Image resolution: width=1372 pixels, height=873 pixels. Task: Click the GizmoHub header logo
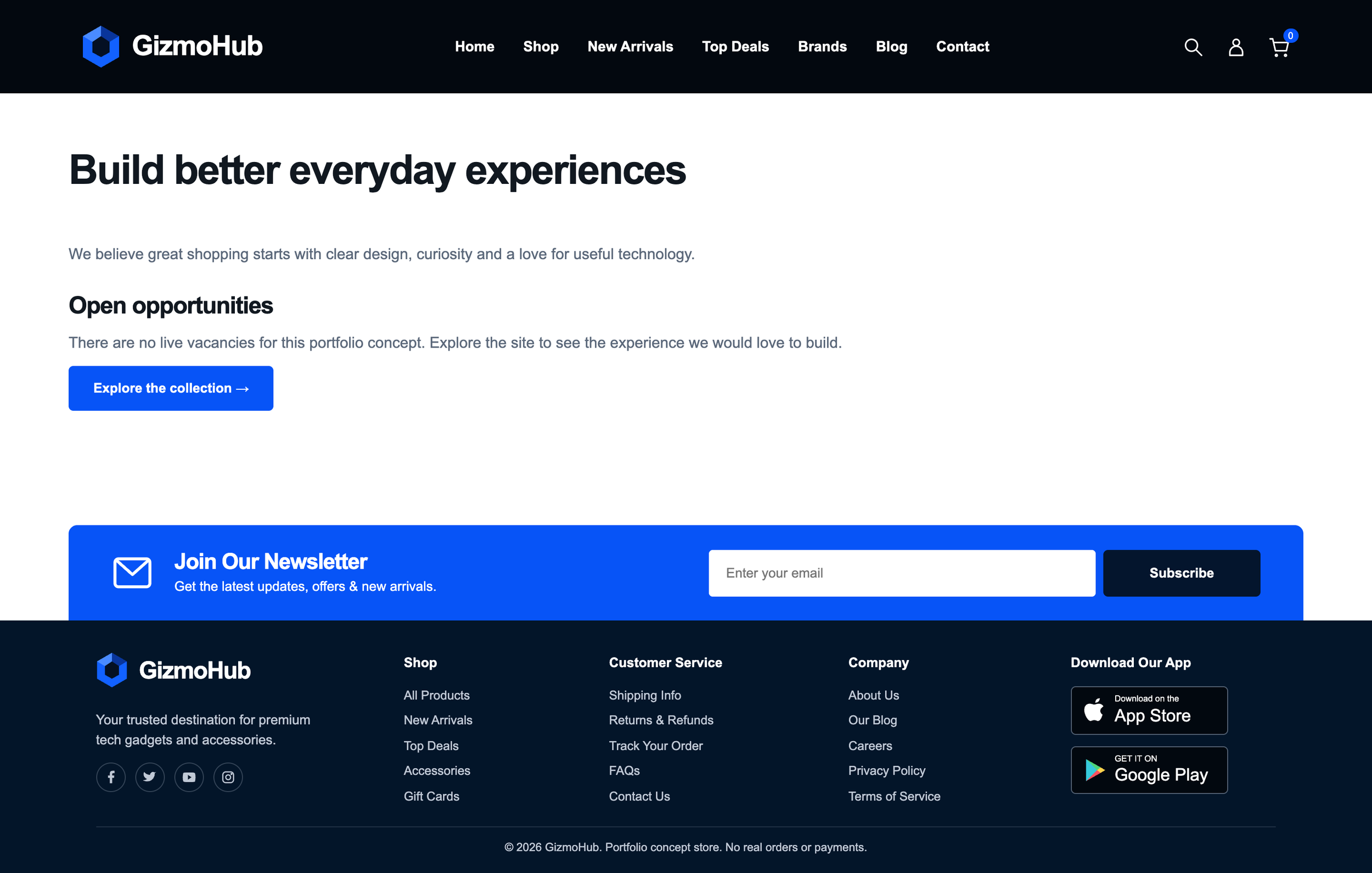click(172, 46)
